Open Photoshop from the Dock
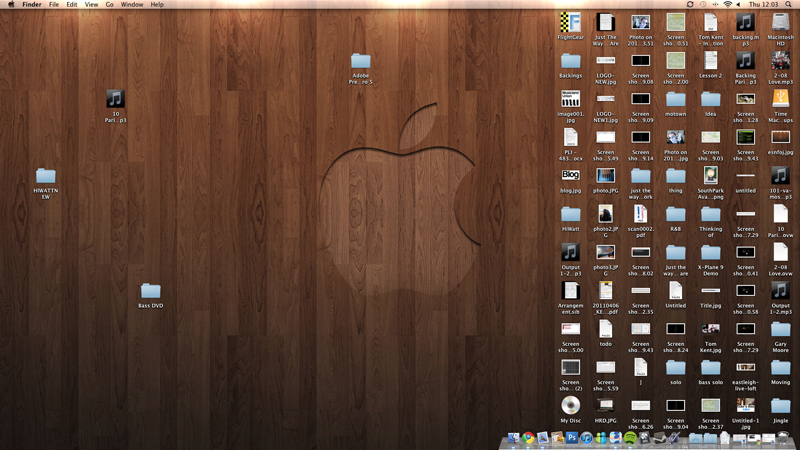800x450 pixels. pyautogui.click(x=572, y=438)
